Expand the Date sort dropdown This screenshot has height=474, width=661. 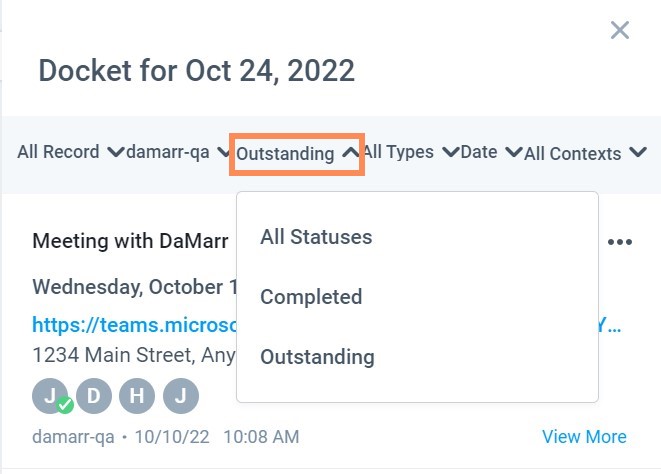point(491,152)
